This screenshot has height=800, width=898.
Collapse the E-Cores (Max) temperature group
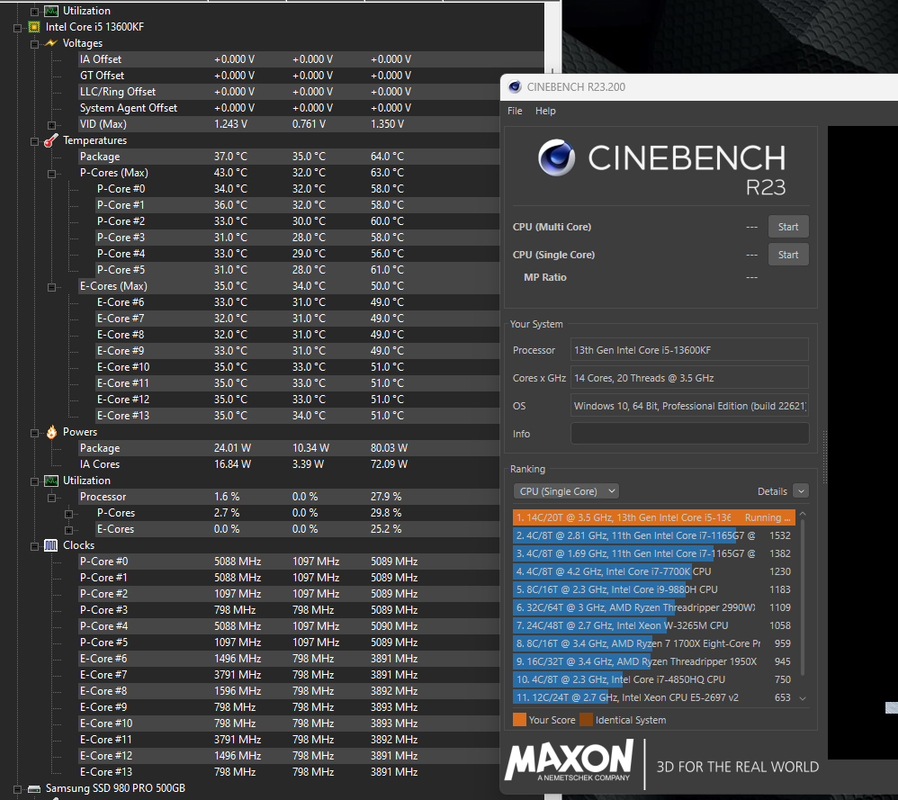point(52,286)
